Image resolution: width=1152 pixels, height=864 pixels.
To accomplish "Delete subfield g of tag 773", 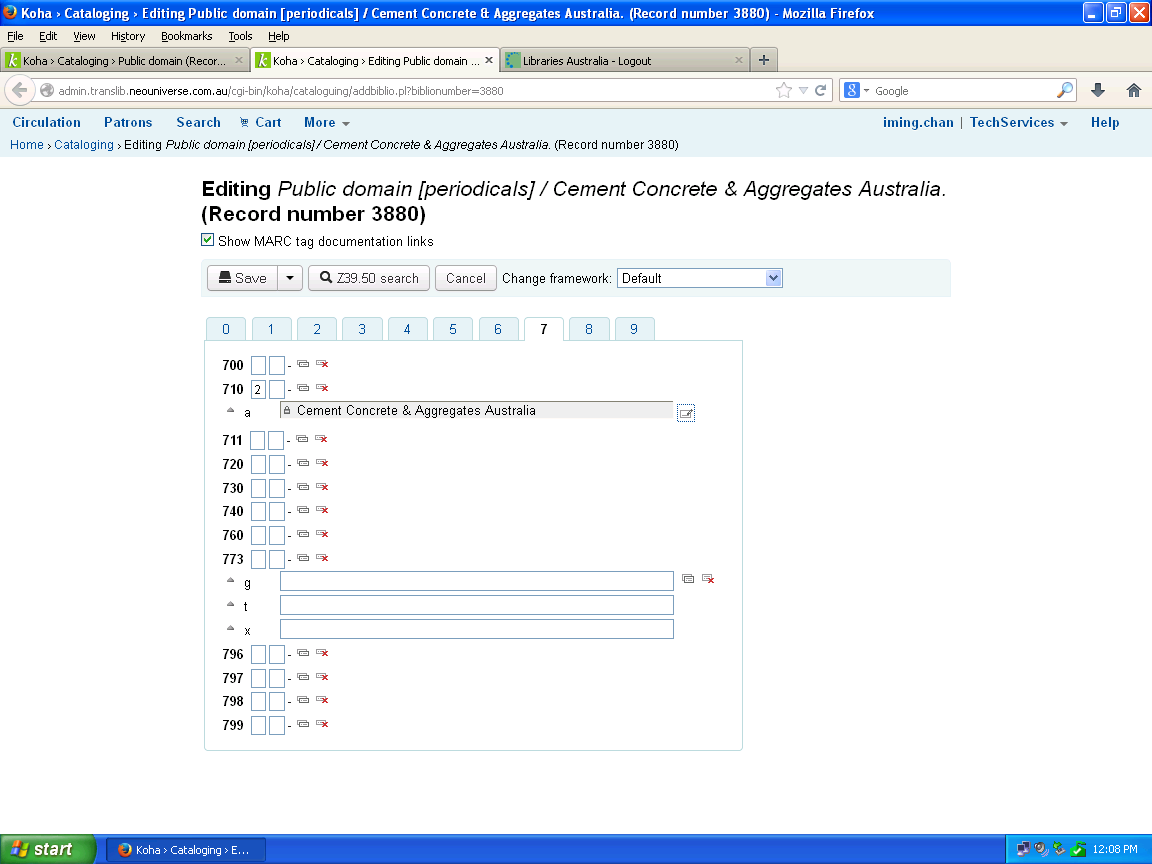I will click(708, 579).
